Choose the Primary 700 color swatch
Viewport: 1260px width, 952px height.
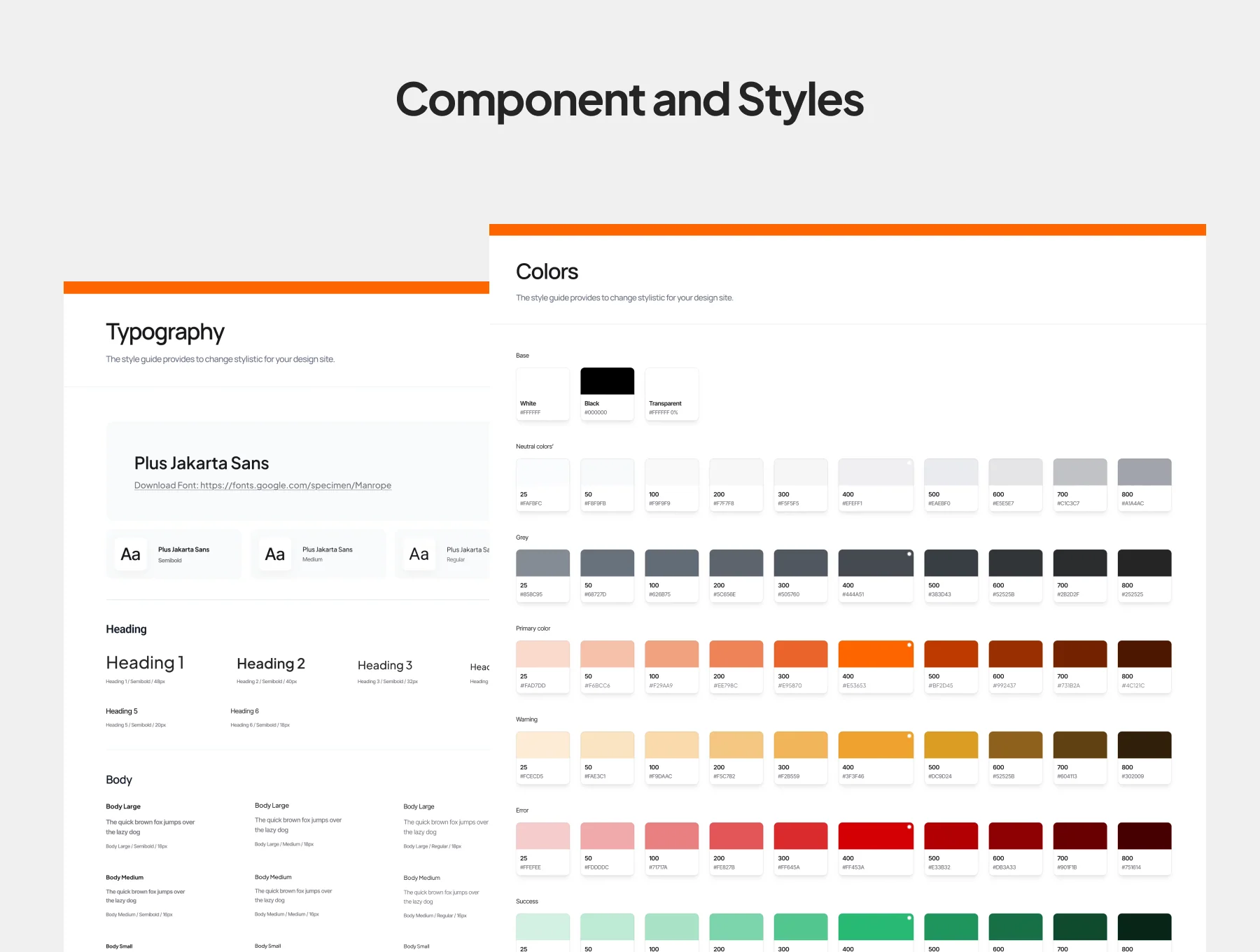click(x=1080, y=667)
